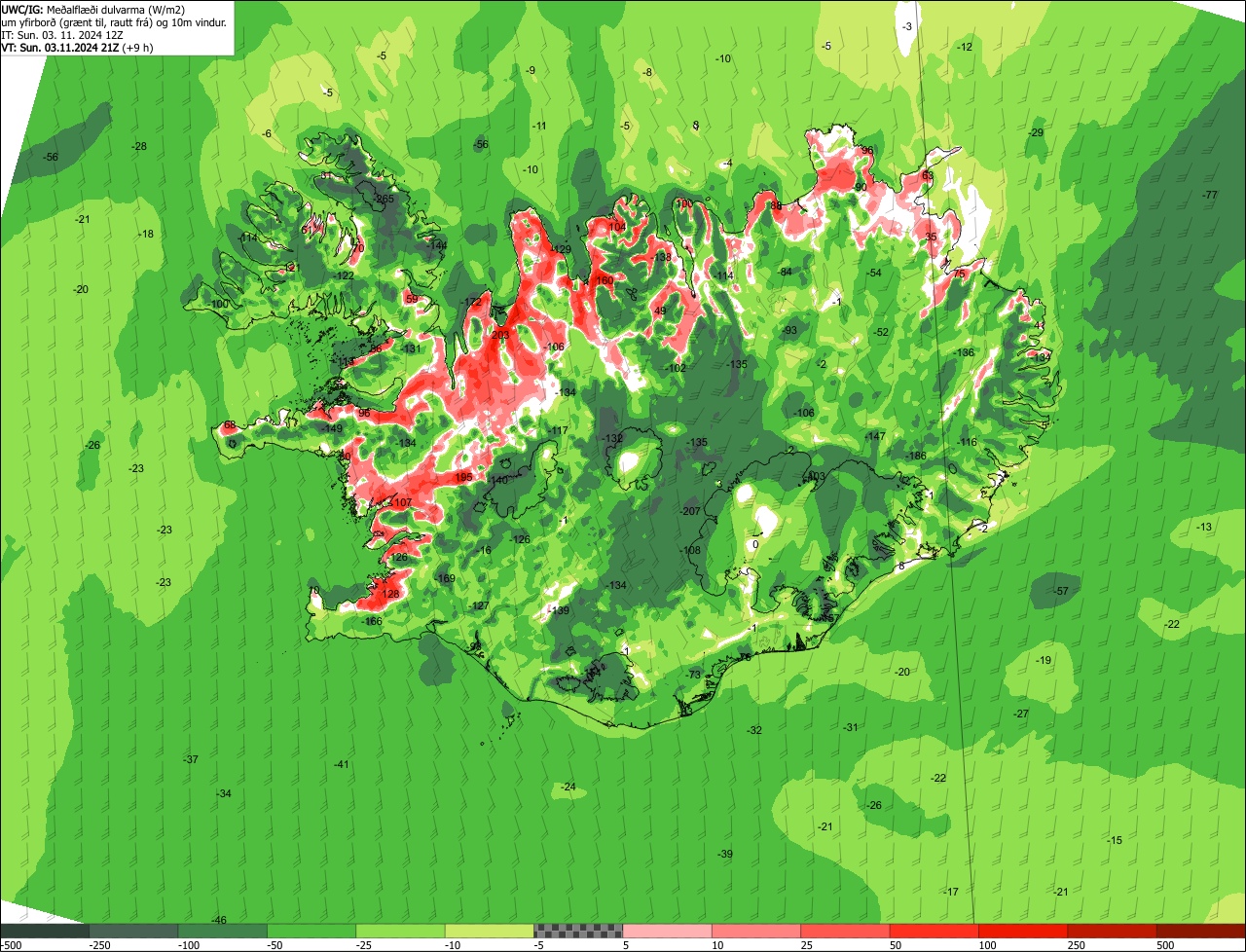Image resolution: width=1246 pixels, height=952 pixels.
Task: Choose the red legend swatch between 50 and 100
Action: click(x=934, y=931)
